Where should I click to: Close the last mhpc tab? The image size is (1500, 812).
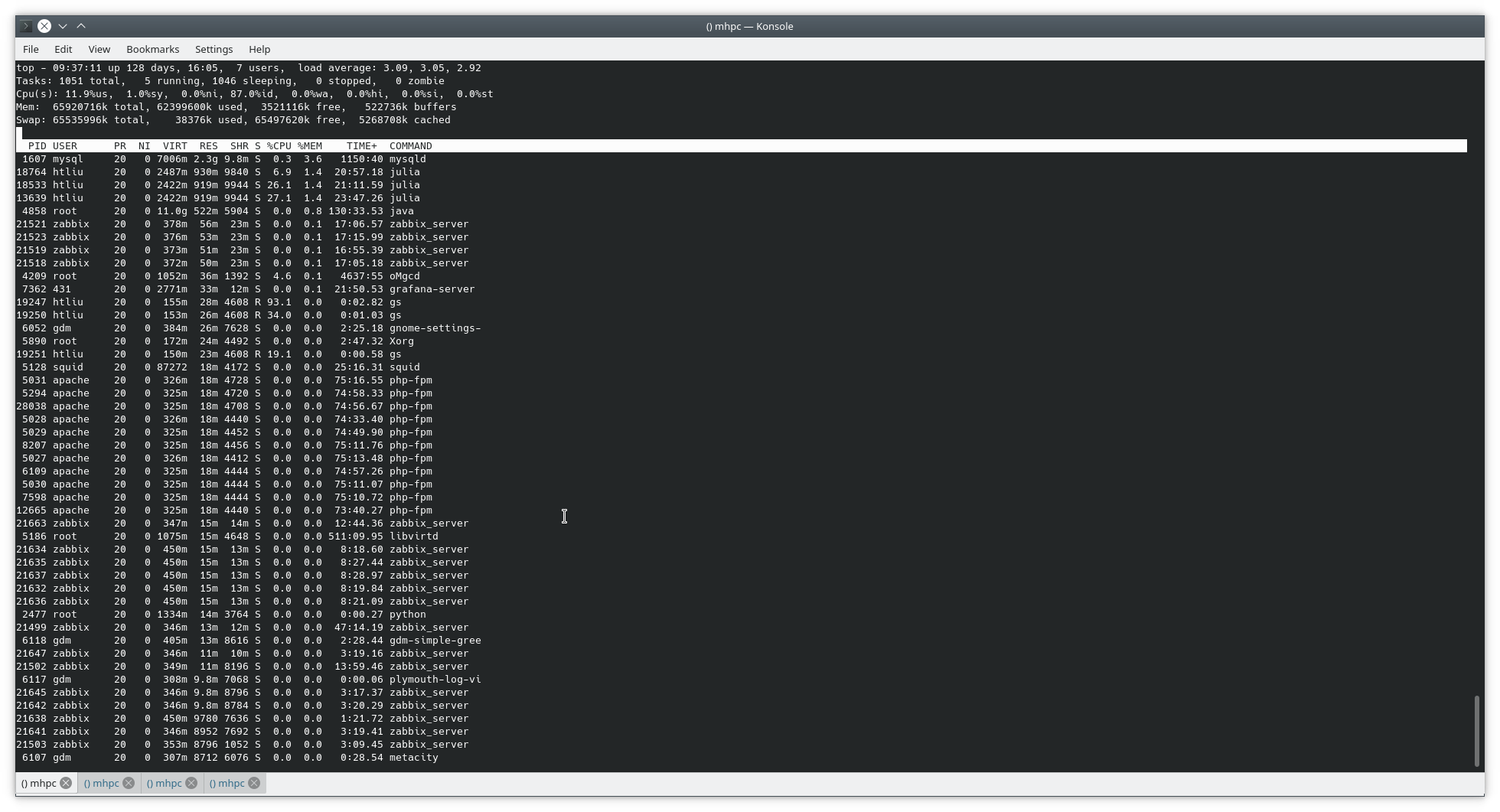pyautogui.click(x=254, y=783)
